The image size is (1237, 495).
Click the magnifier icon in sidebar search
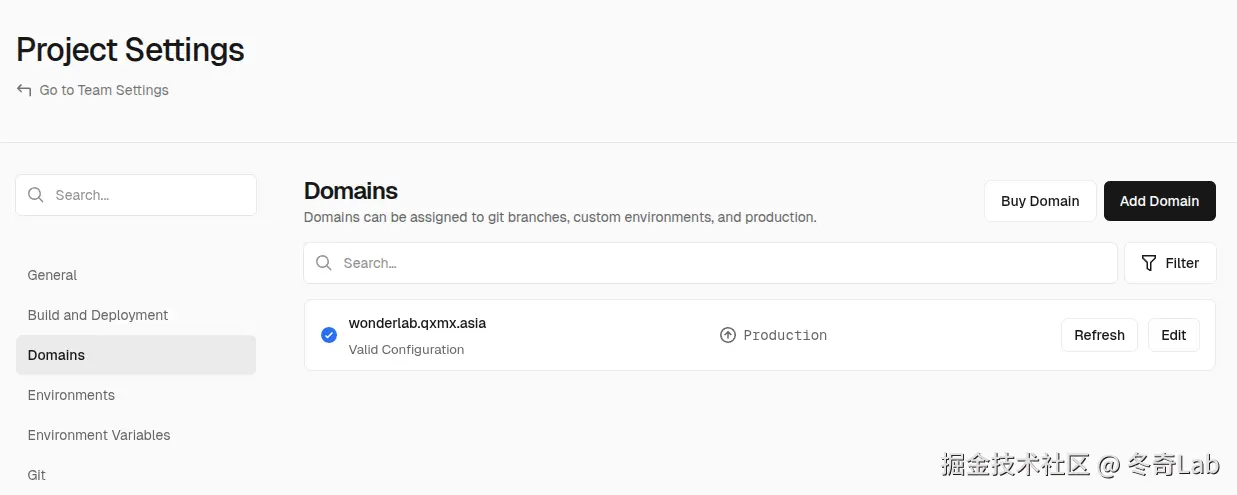click(36, 195)
